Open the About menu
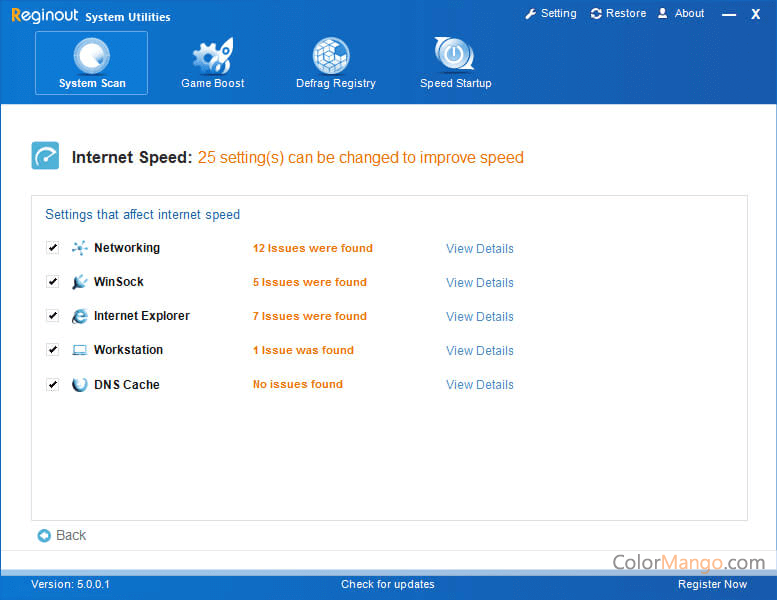Screen dimensions: 777x600 [680, 13]
